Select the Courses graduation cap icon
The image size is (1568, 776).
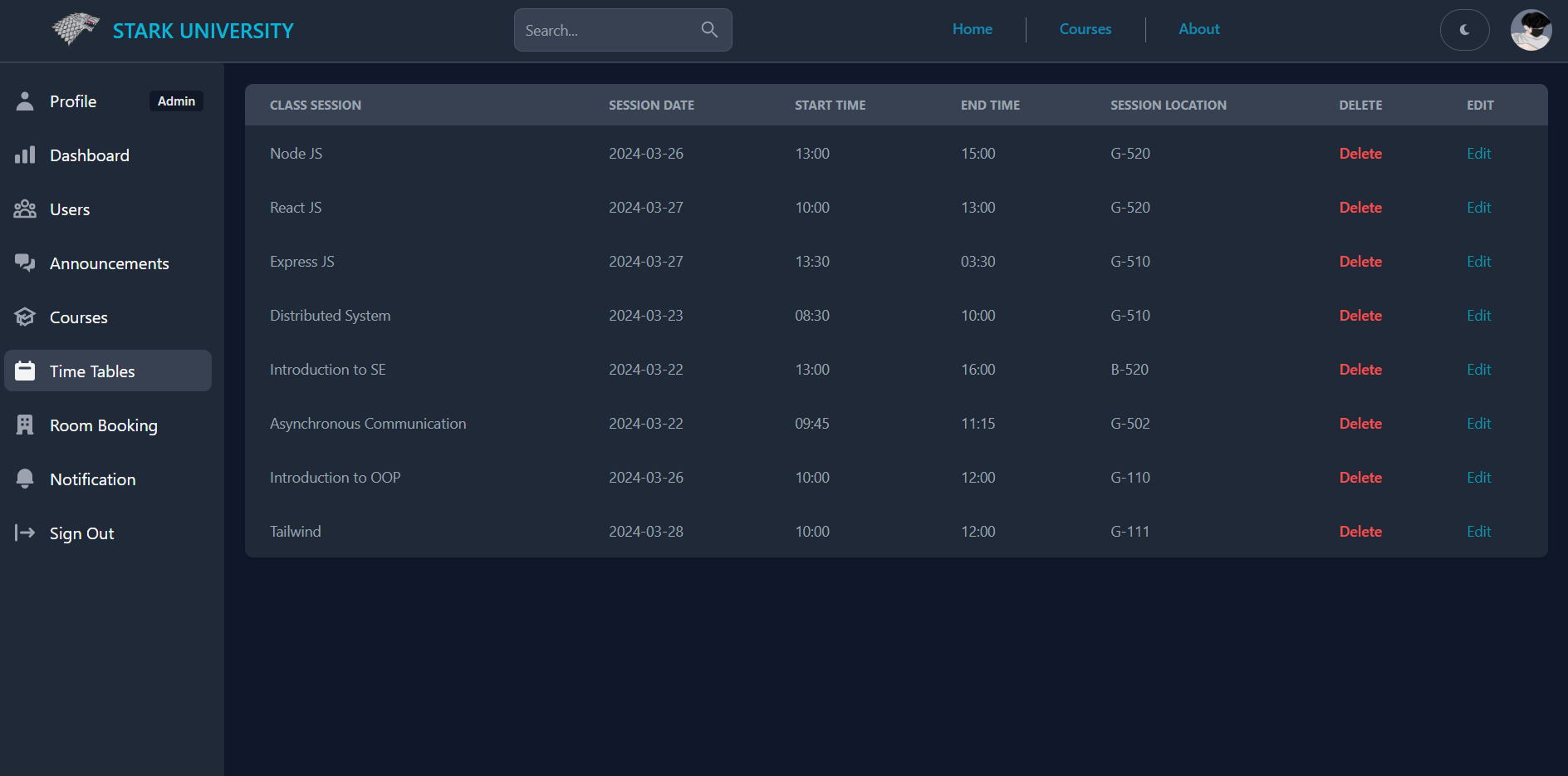[25, 317]
